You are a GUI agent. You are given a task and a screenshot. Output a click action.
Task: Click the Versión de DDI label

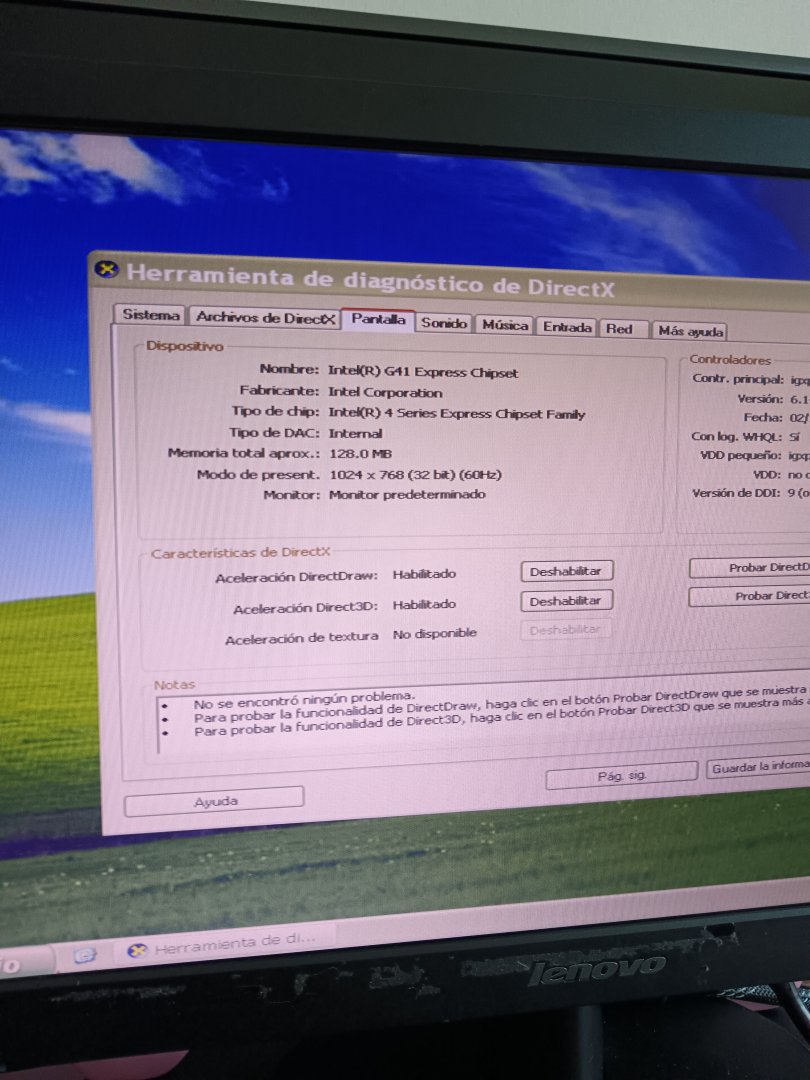point(736,492)
